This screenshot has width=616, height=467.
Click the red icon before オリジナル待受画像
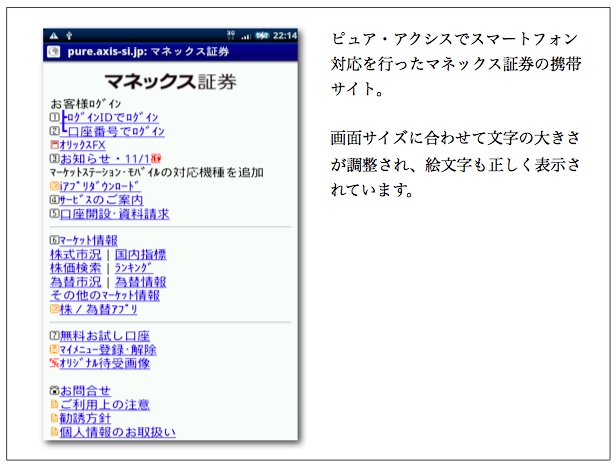[x=54, y=363]
